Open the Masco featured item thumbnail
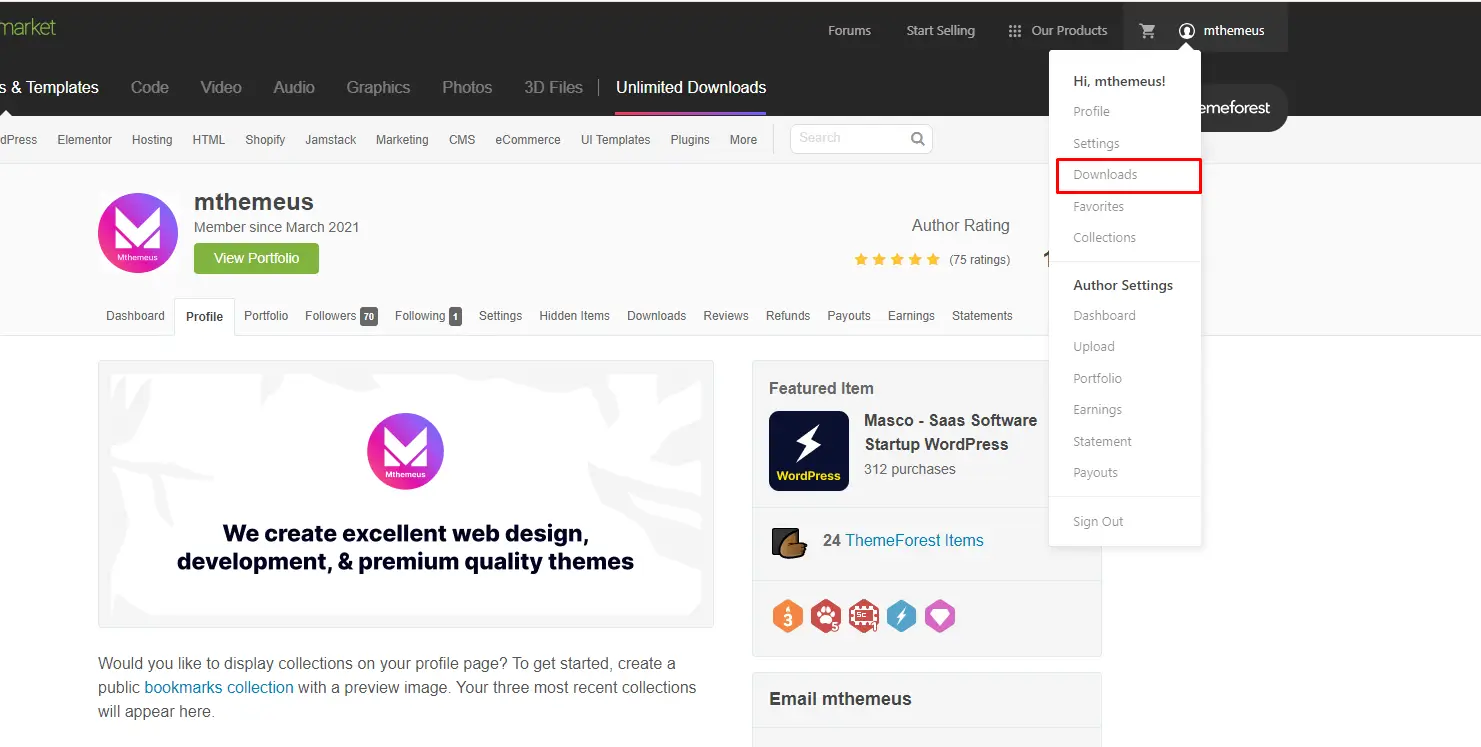This screenshot has width=1481, height=747. click(809, 451)
